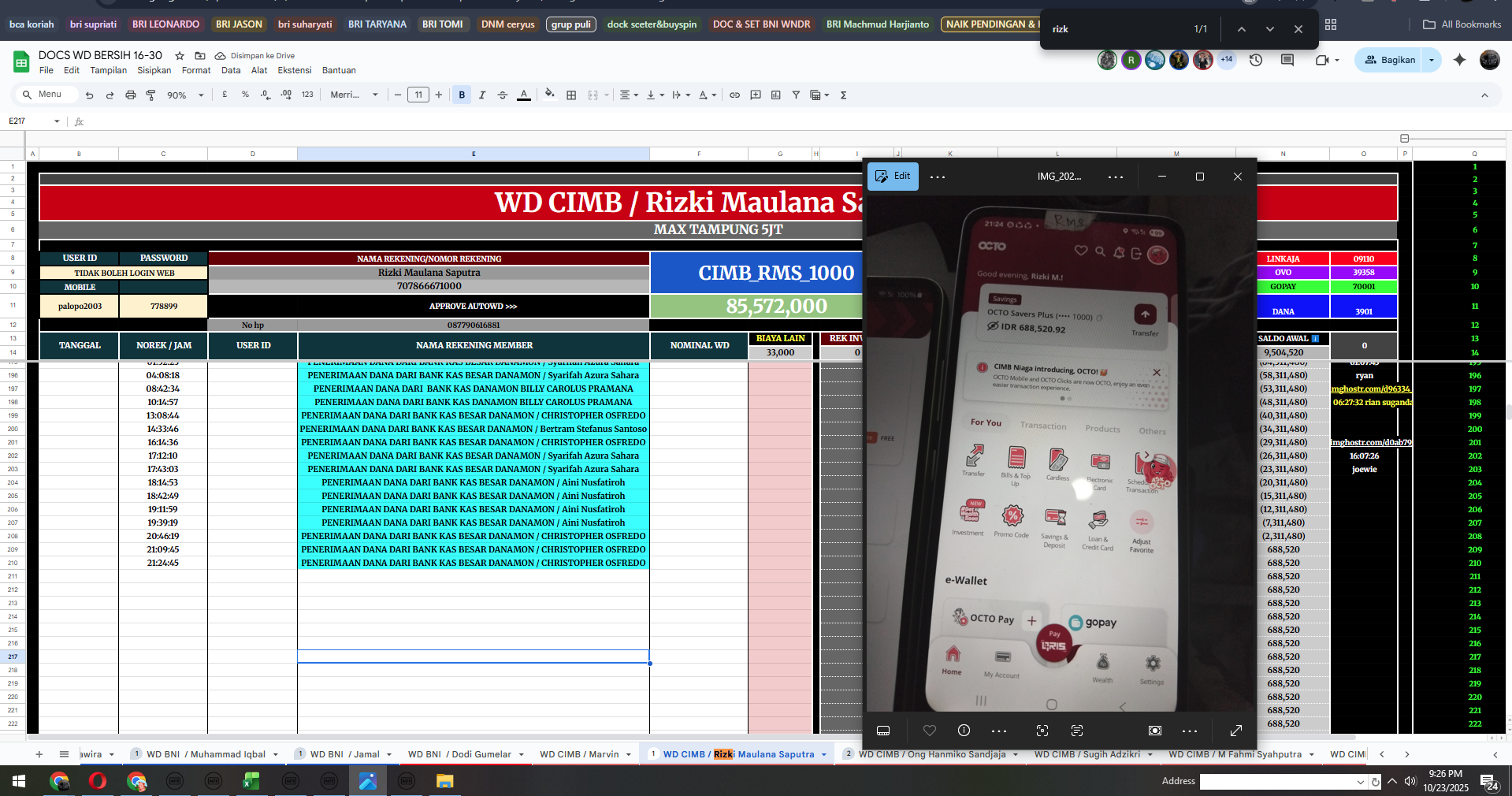Toggle bold formatting

pos(462,95)
